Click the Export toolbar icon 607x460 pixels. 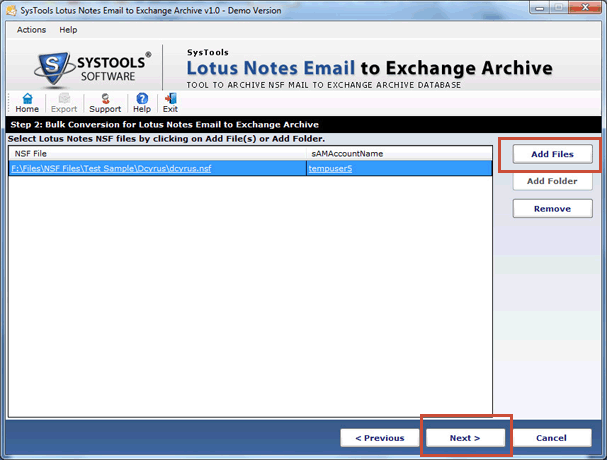64,103
